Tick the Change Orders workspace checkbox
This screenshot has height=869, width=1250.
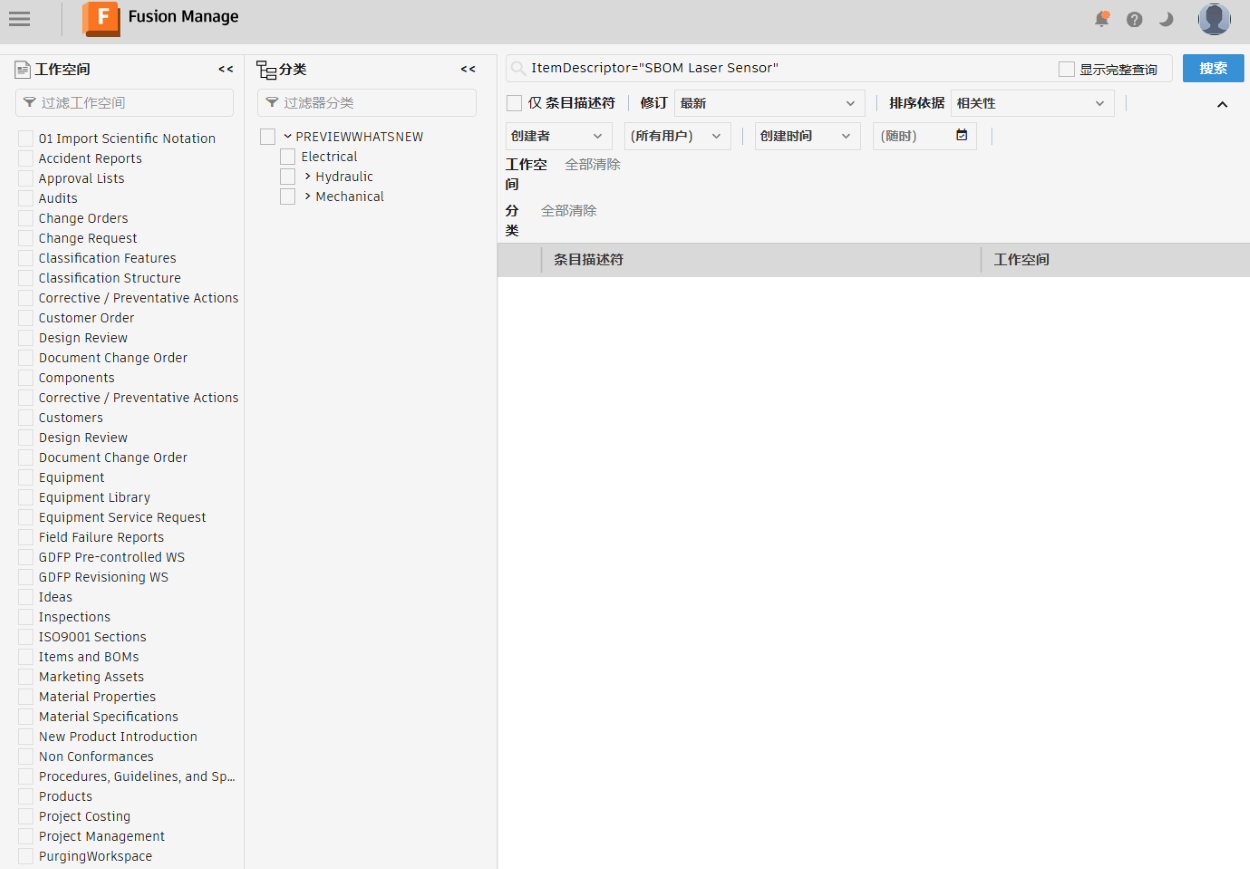[26, 218]
